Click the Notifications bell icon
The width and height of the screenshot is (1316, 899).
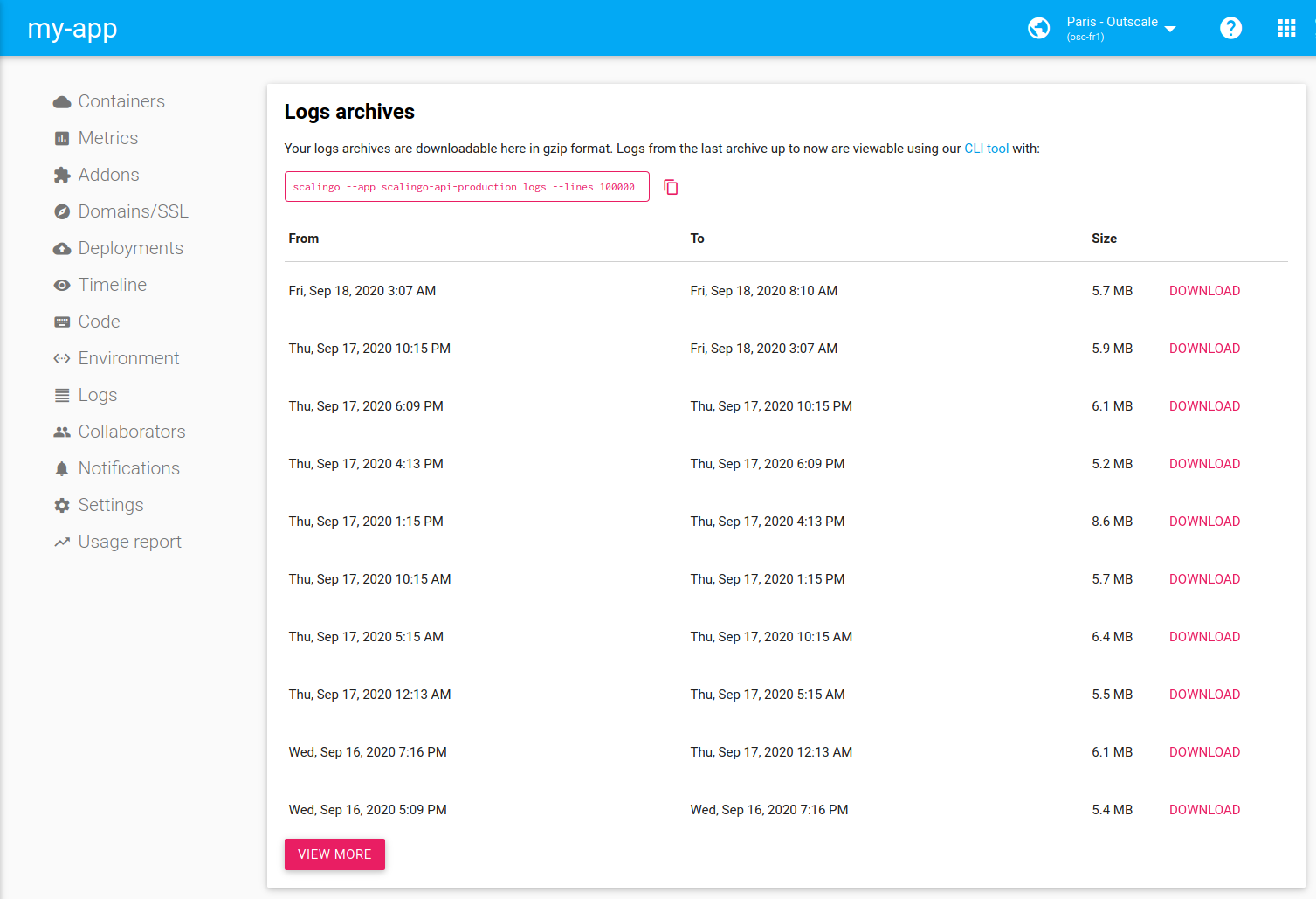pos(62,469)
